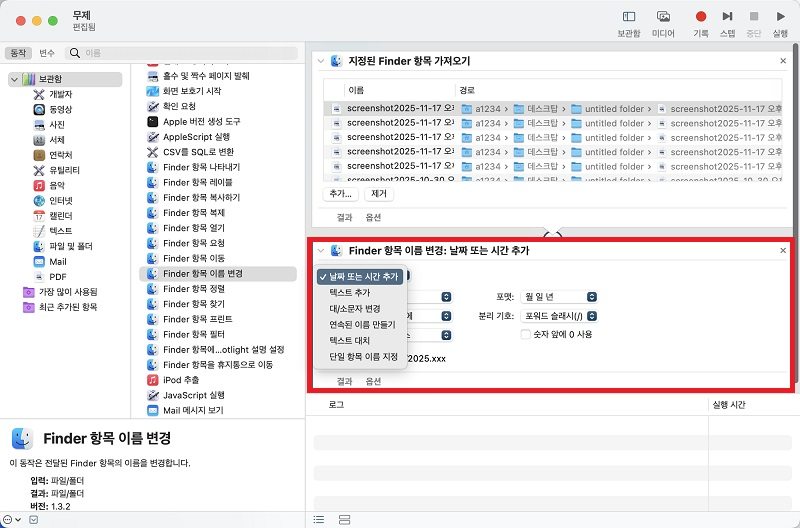Show the log list view icon

pos(319,520)
